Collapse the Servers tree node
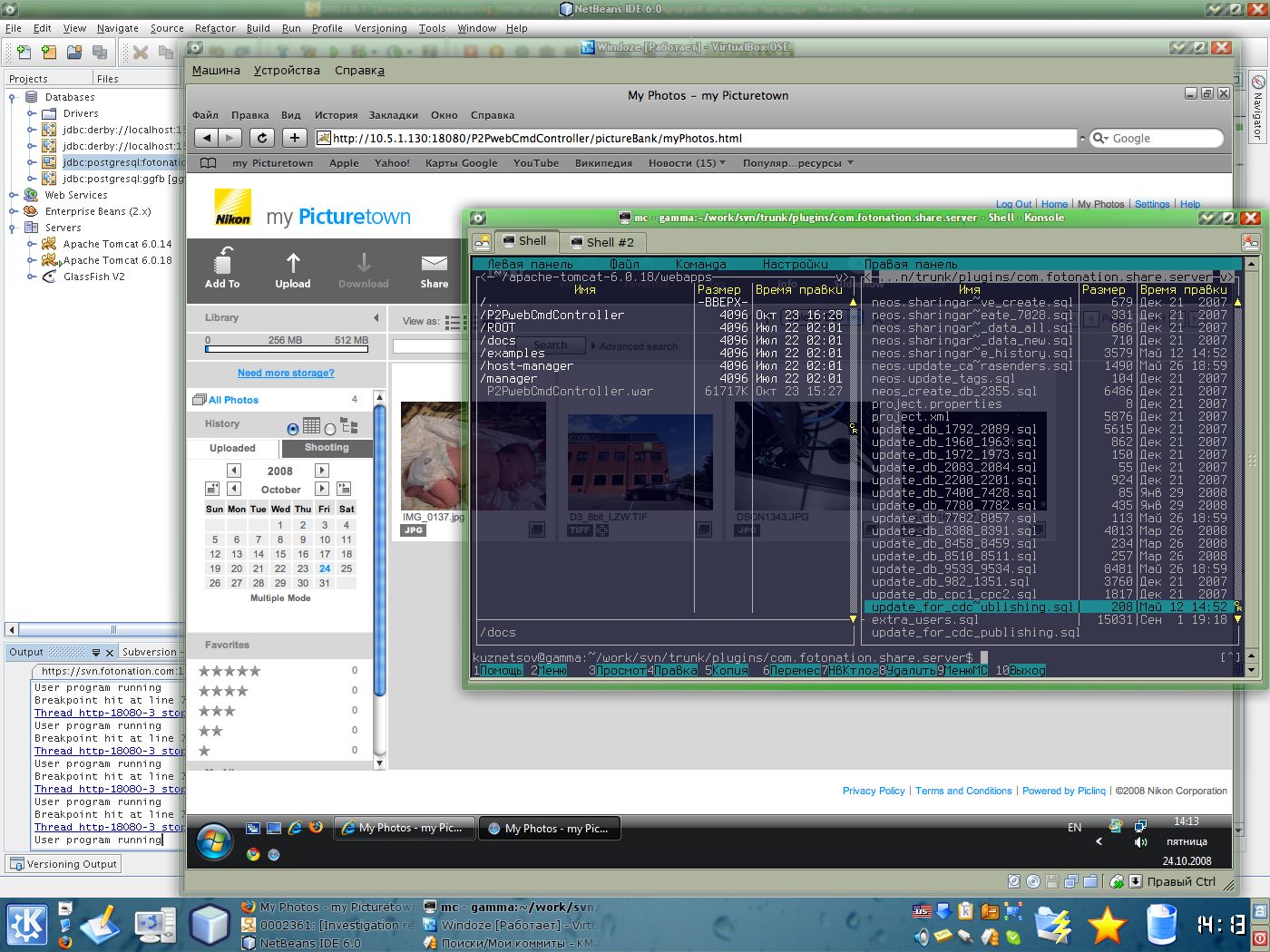 coord(13,228)
